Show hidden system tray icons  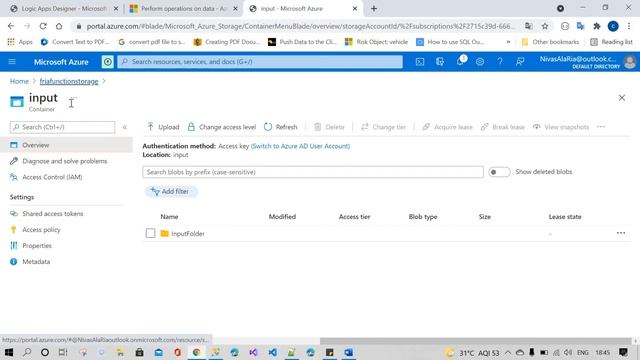point(507,352)
